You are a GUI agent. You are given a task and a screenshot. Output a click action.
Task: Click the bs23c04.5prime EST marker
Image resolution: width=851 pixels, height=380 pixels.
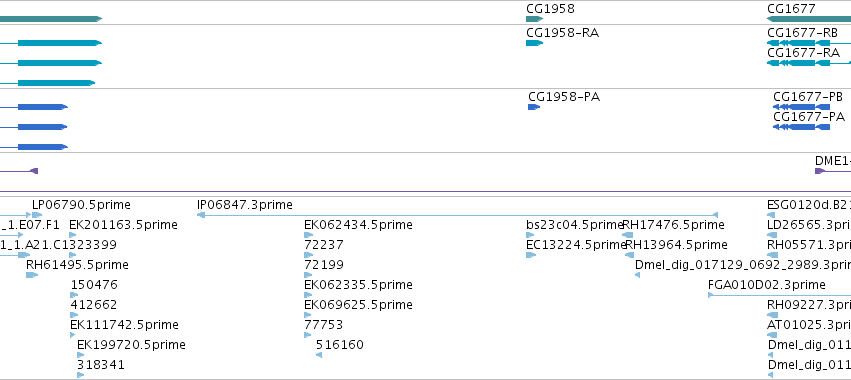530,235
